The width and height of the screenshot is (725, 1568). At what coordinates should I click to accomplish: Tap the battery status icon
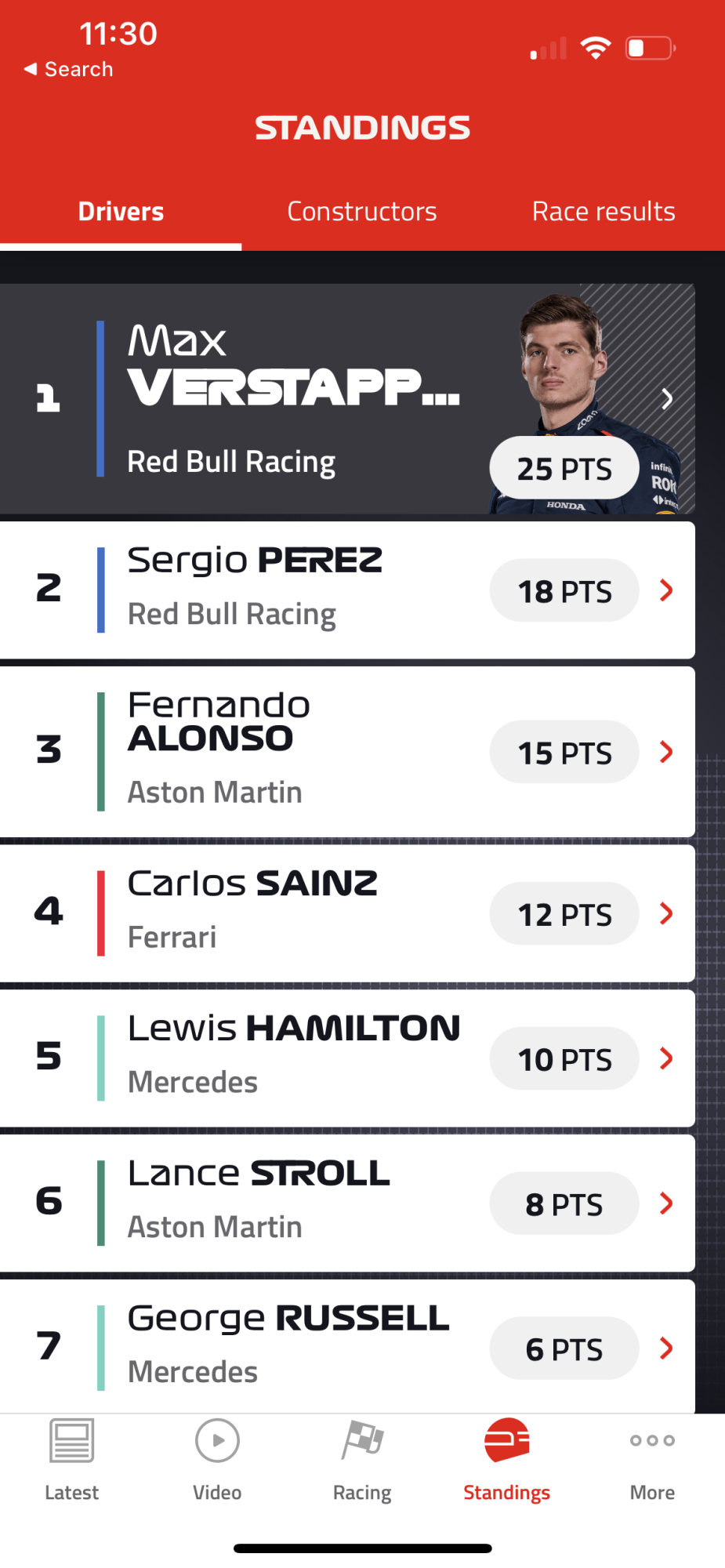tap(651, 49)
